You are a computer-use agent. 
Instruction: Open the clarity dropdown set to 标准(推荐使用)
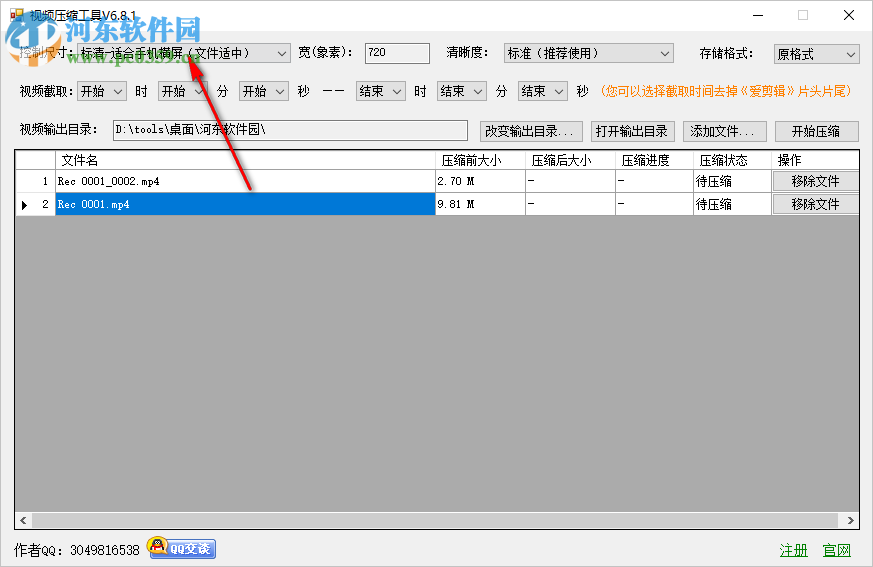588,53
